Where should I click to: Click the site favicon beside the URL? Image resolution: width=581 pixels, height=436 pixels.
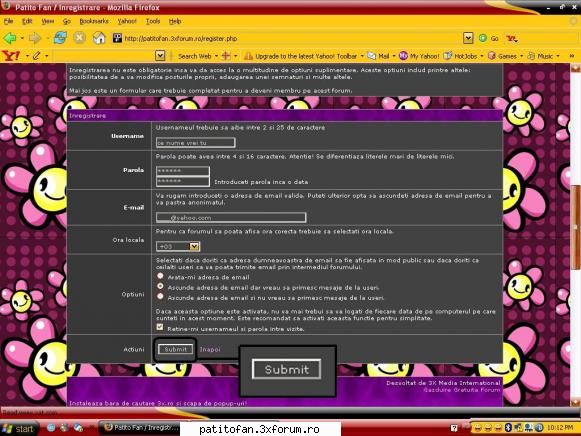(117, 38)
